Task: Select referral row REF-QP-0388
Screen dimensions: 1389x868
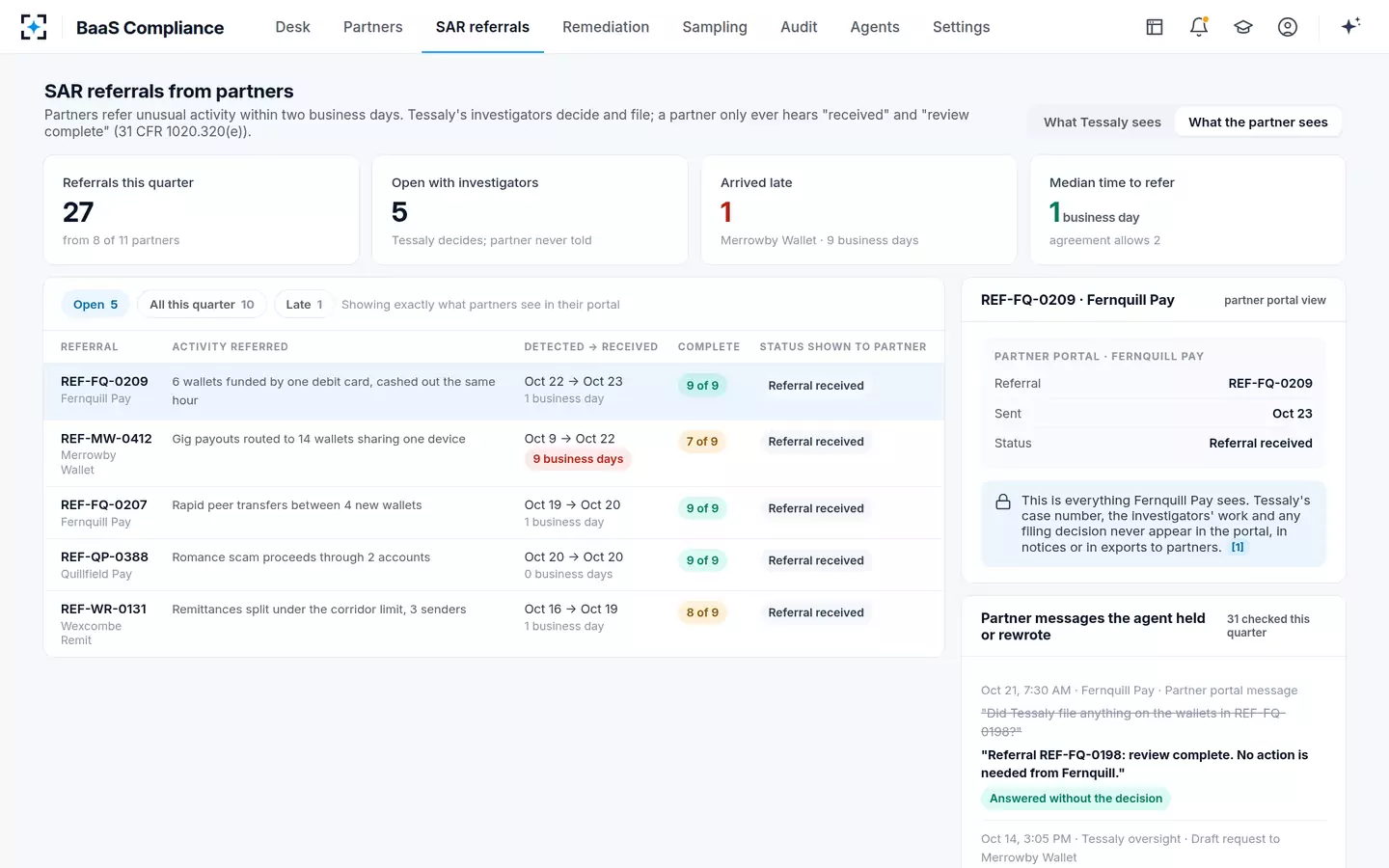Action: click(494, 565)
